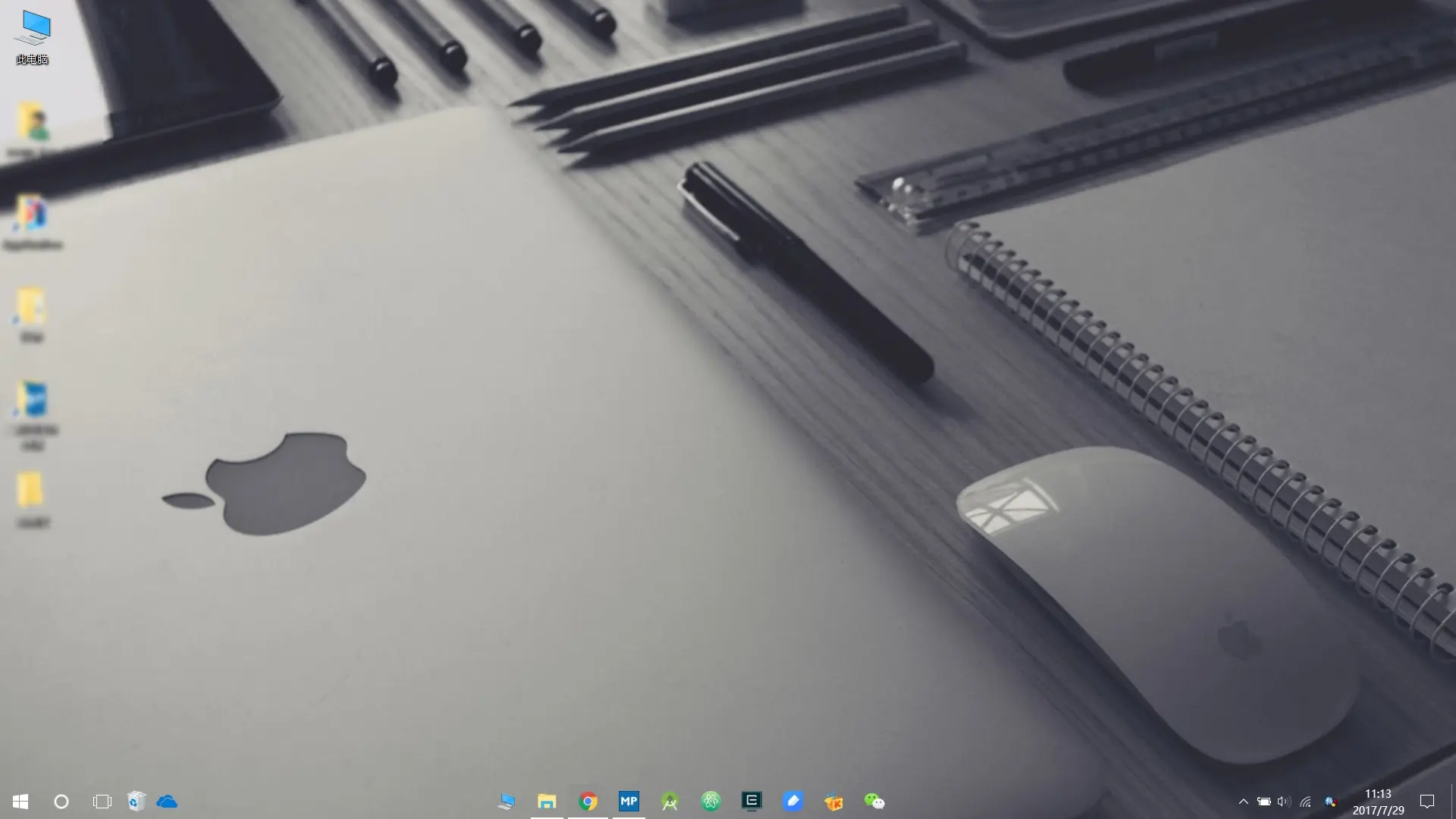Switch to Google Chrome window

coord(588,802)
